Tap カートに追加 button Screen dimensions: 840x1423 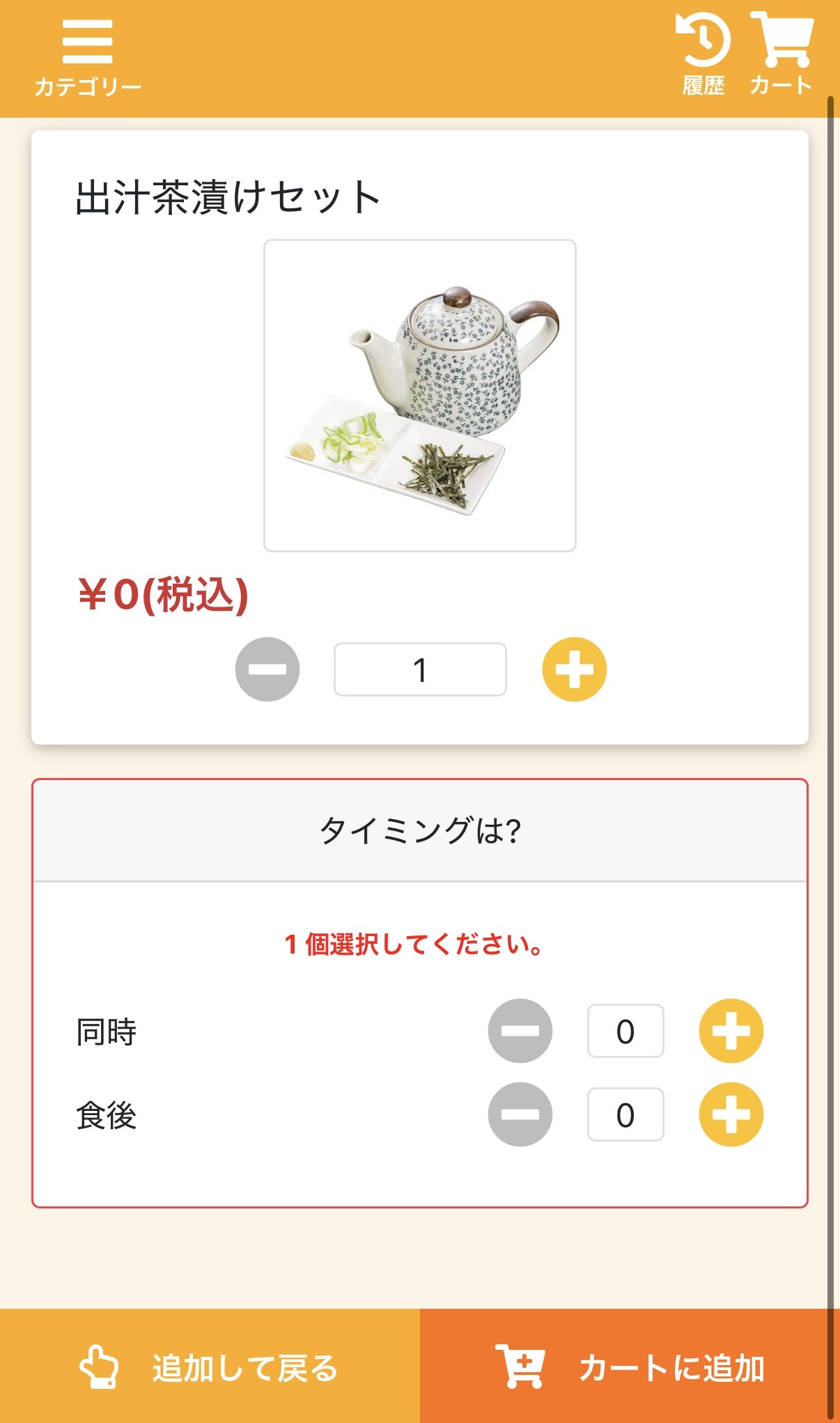tap(630, 1367)
